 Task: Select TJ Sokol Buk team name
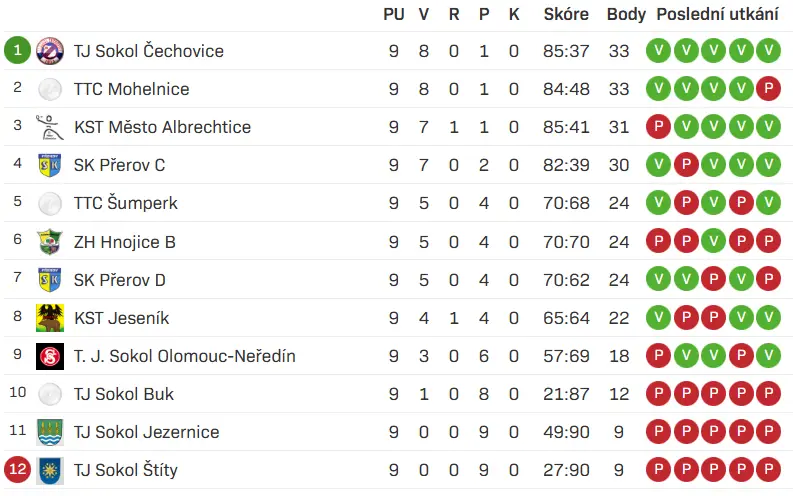[x=124, y=394]
